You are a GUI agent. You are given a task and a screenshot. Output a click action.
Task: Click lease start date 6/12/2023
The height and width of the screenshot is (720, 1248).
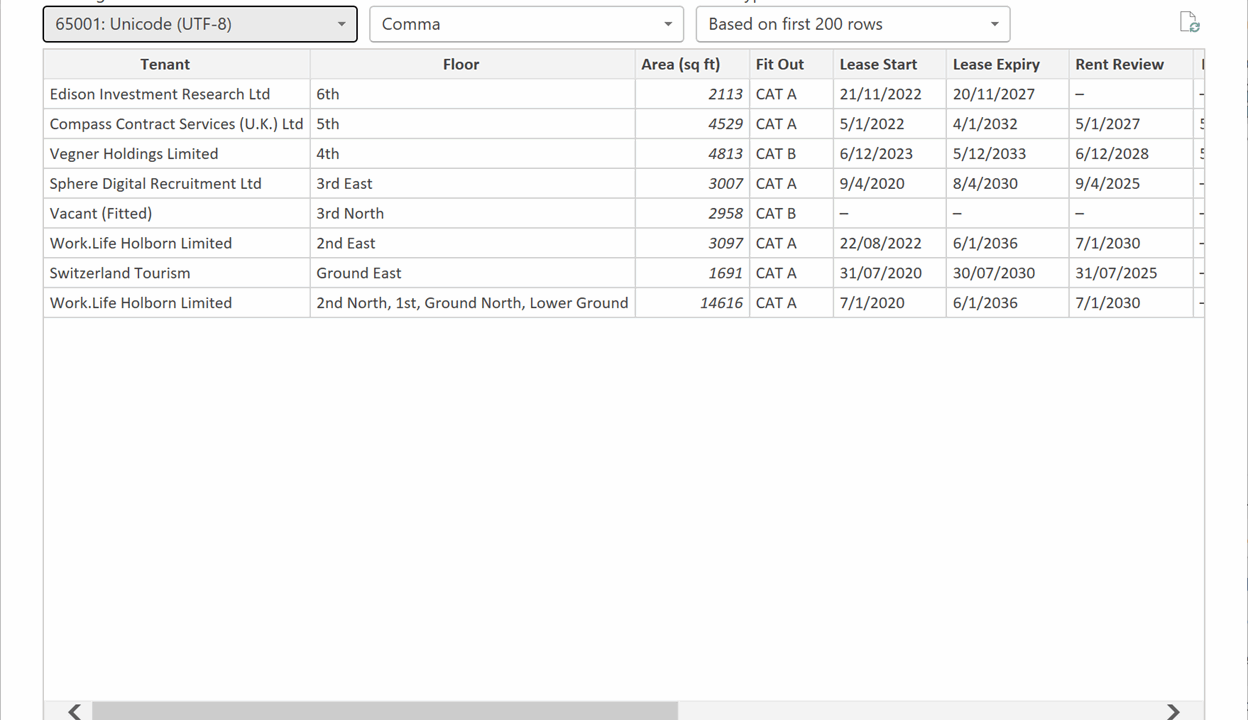point(889,154)
